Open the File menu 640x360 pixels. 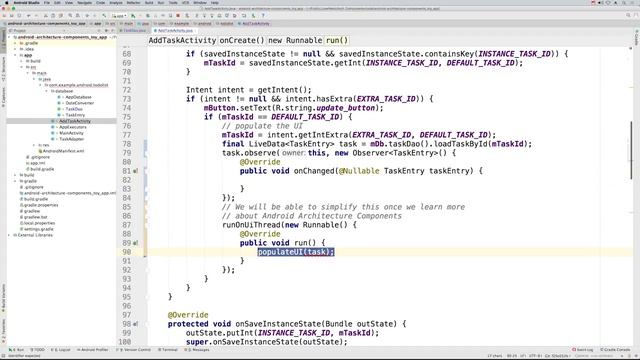47,2
